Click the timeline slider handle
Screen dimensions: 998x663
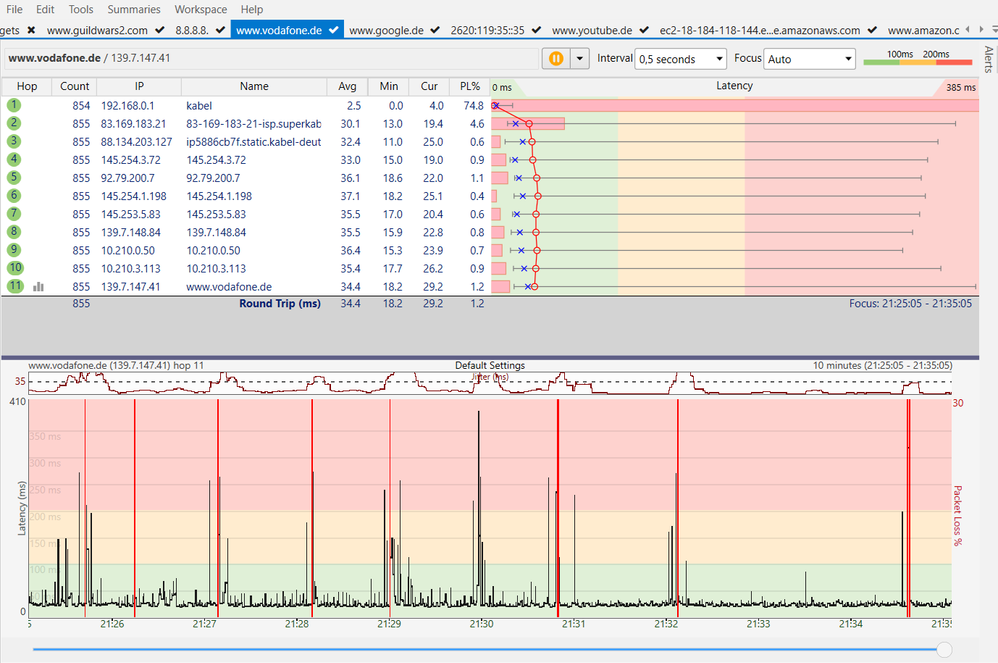coord(943,649)
